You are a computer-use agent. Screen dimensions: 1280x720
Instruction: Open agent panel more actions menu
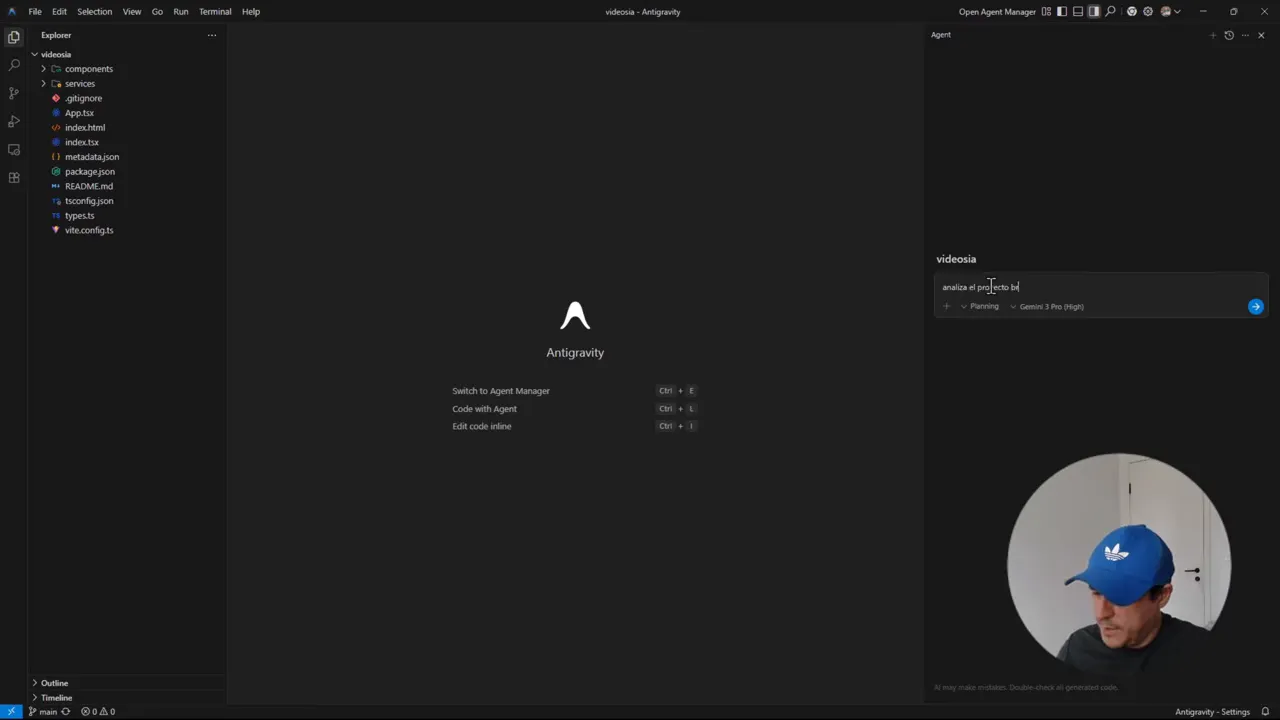coord(1245,35)
